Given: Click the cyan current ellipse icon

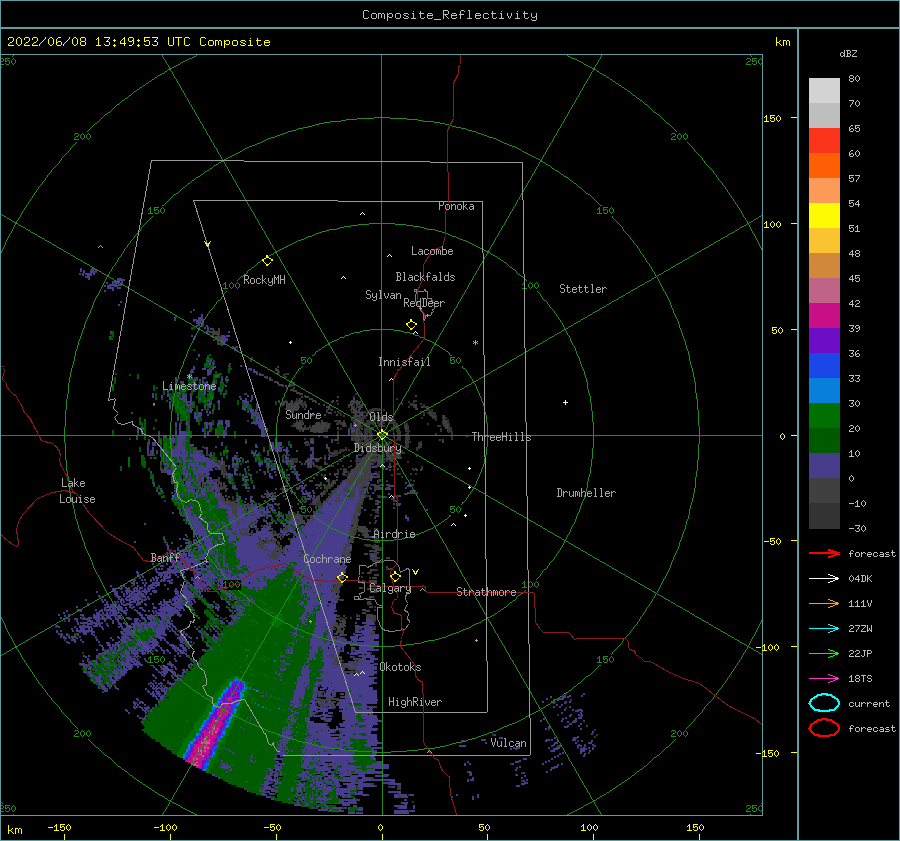Looking at the screenshot, I should click(x=824, y=703).
